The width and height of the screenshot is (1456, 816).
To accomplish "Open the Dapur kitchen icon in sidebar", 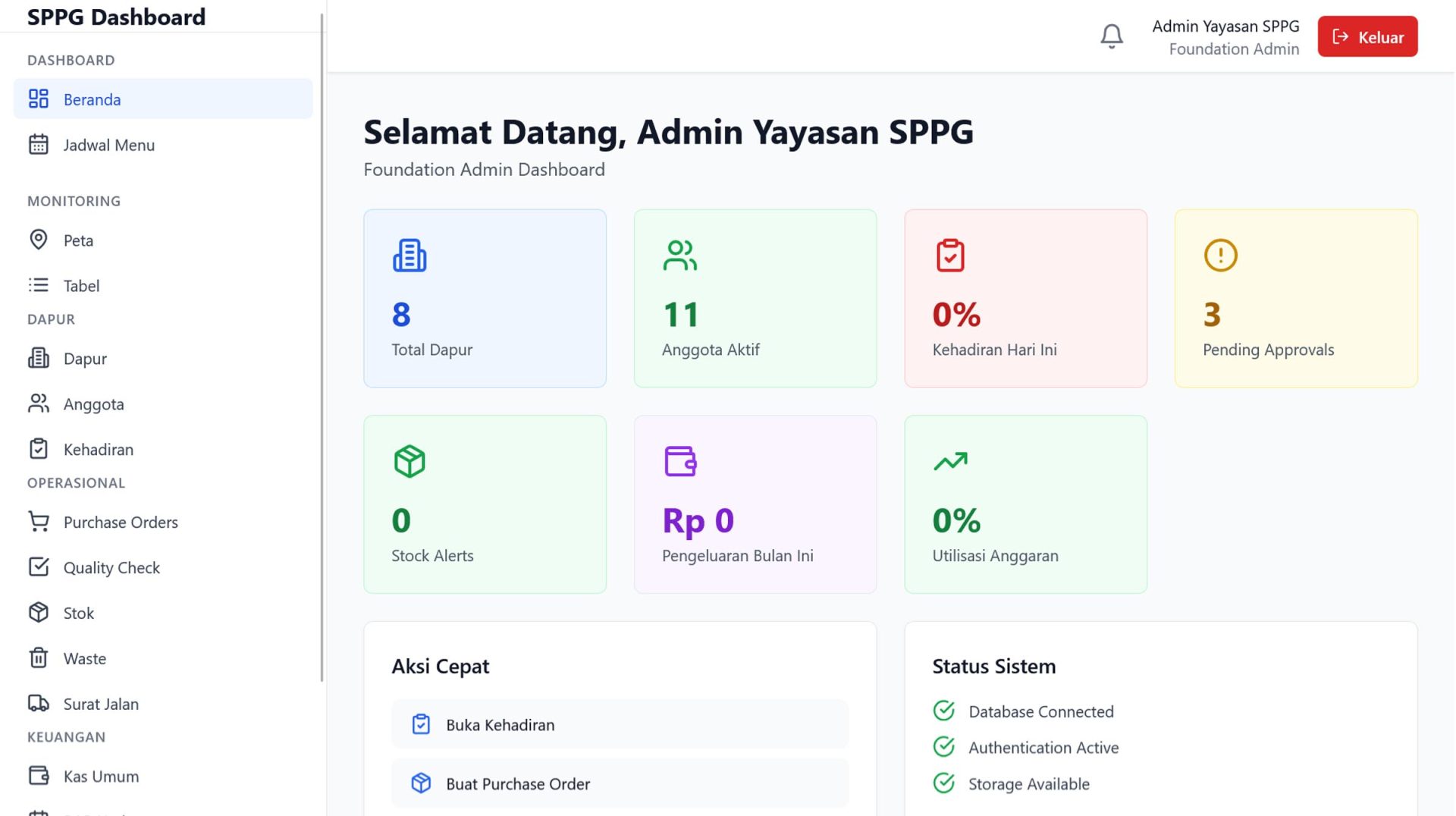I will [x=38, y=358].
